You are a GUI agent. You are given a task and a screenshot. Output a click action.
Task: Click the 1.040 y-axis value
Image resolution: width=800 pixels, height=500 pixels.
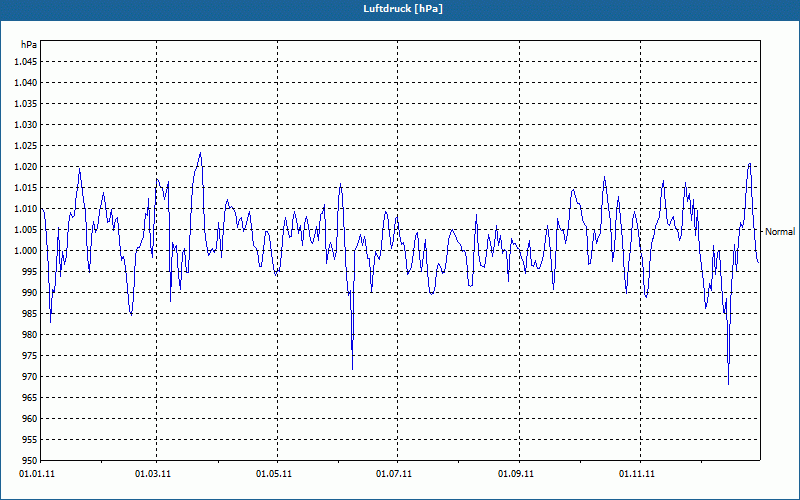click(26, 83)
